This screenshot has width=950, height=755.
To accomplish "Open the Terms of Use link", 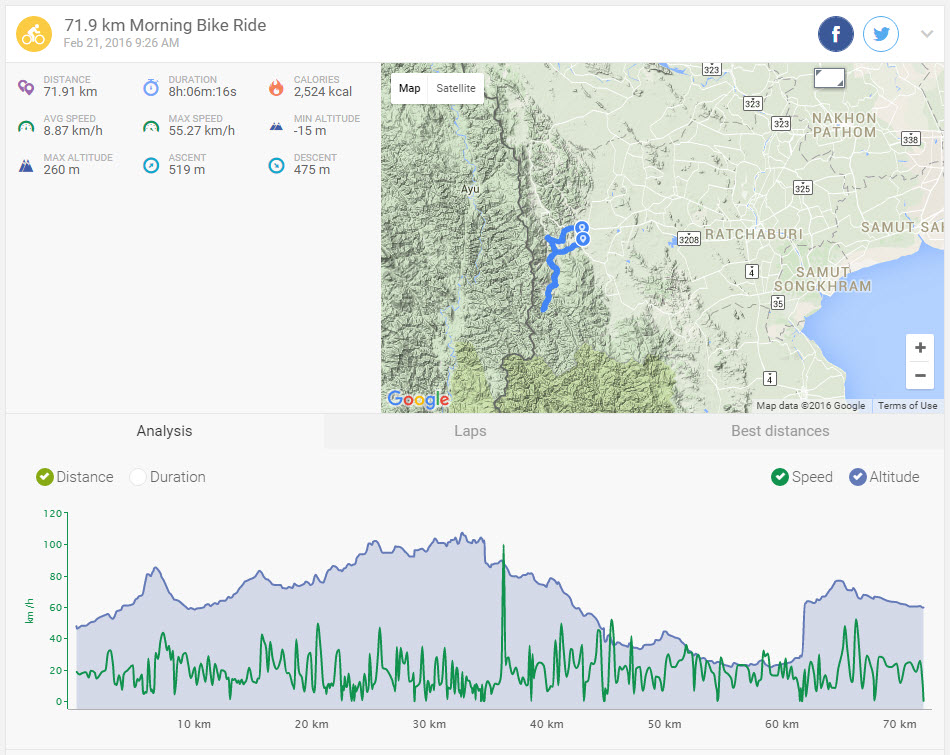I will [x=907, y=406].
